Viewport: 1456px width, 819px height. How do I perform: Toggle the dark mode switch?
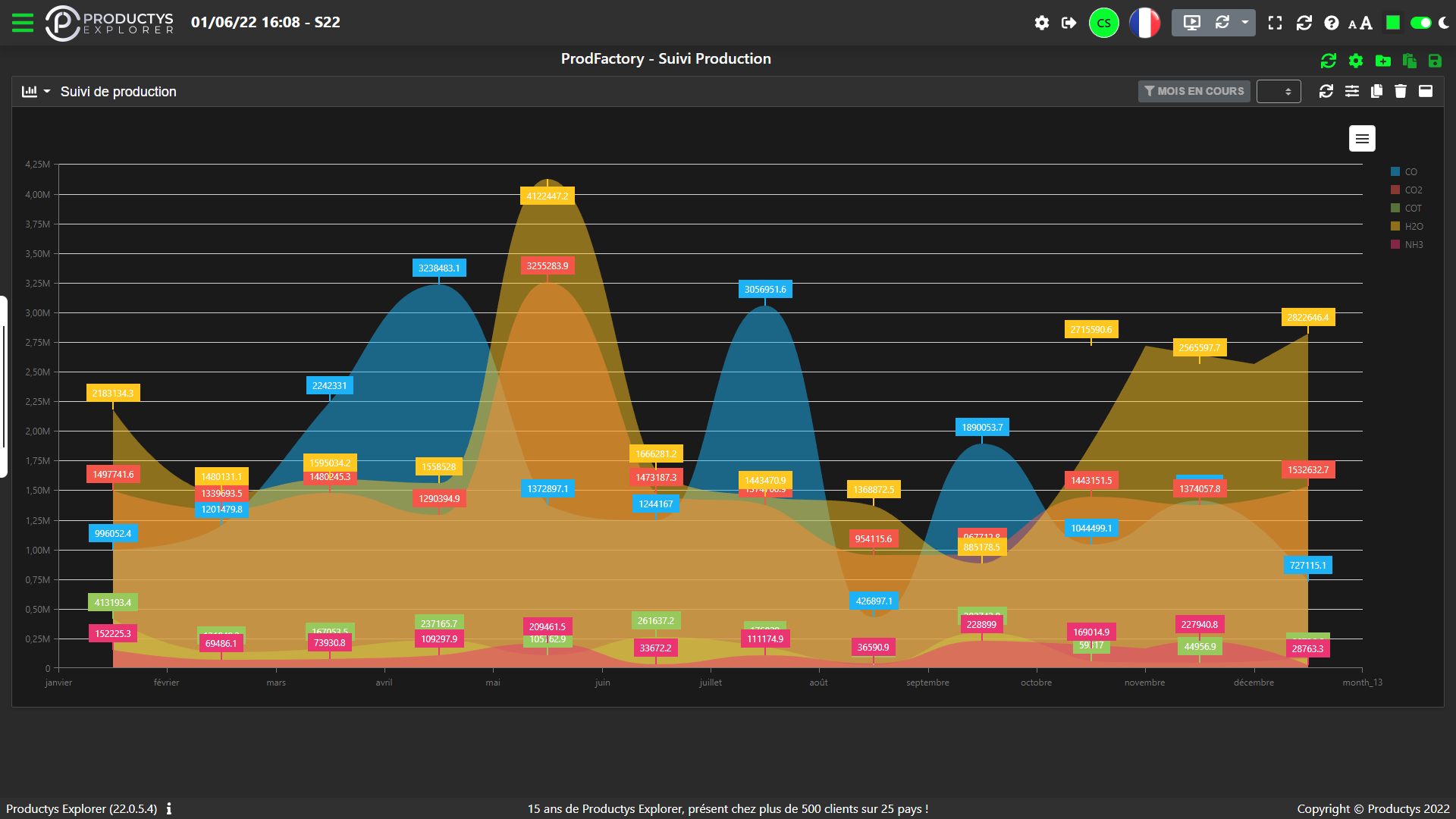pyautogui.click(x=1421, y=23)
